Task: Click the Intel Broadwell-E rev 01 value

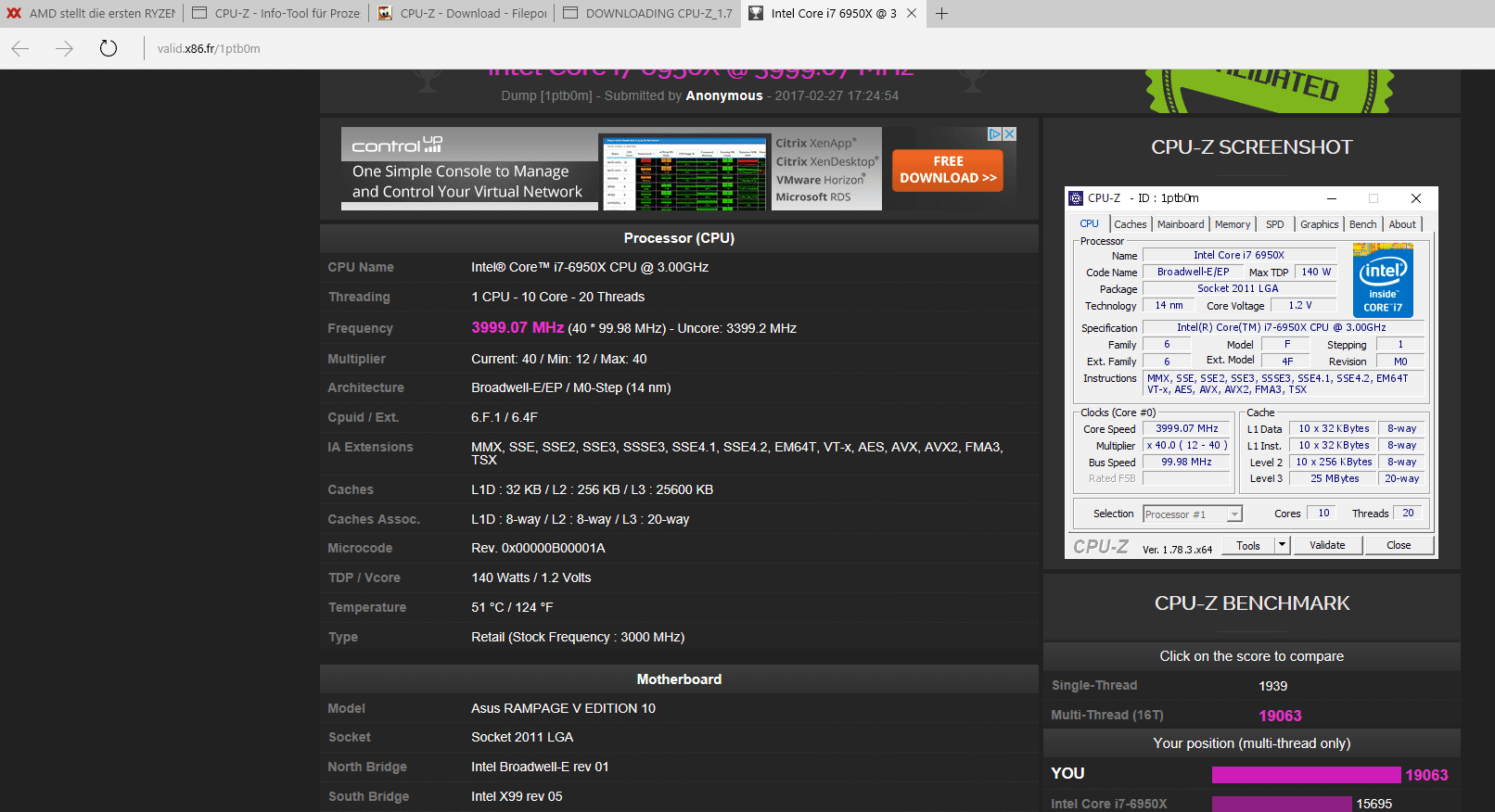Action: (x=540, y=767)
